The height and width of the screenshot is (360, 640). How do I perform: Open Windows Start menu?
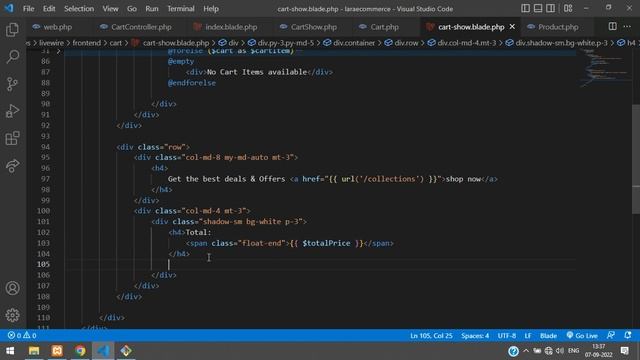(10, 351)
